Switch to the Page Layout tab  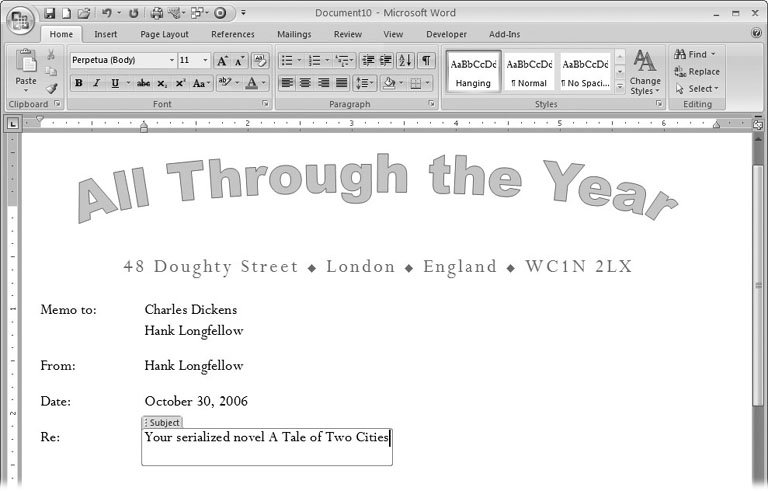click(164, 34)
